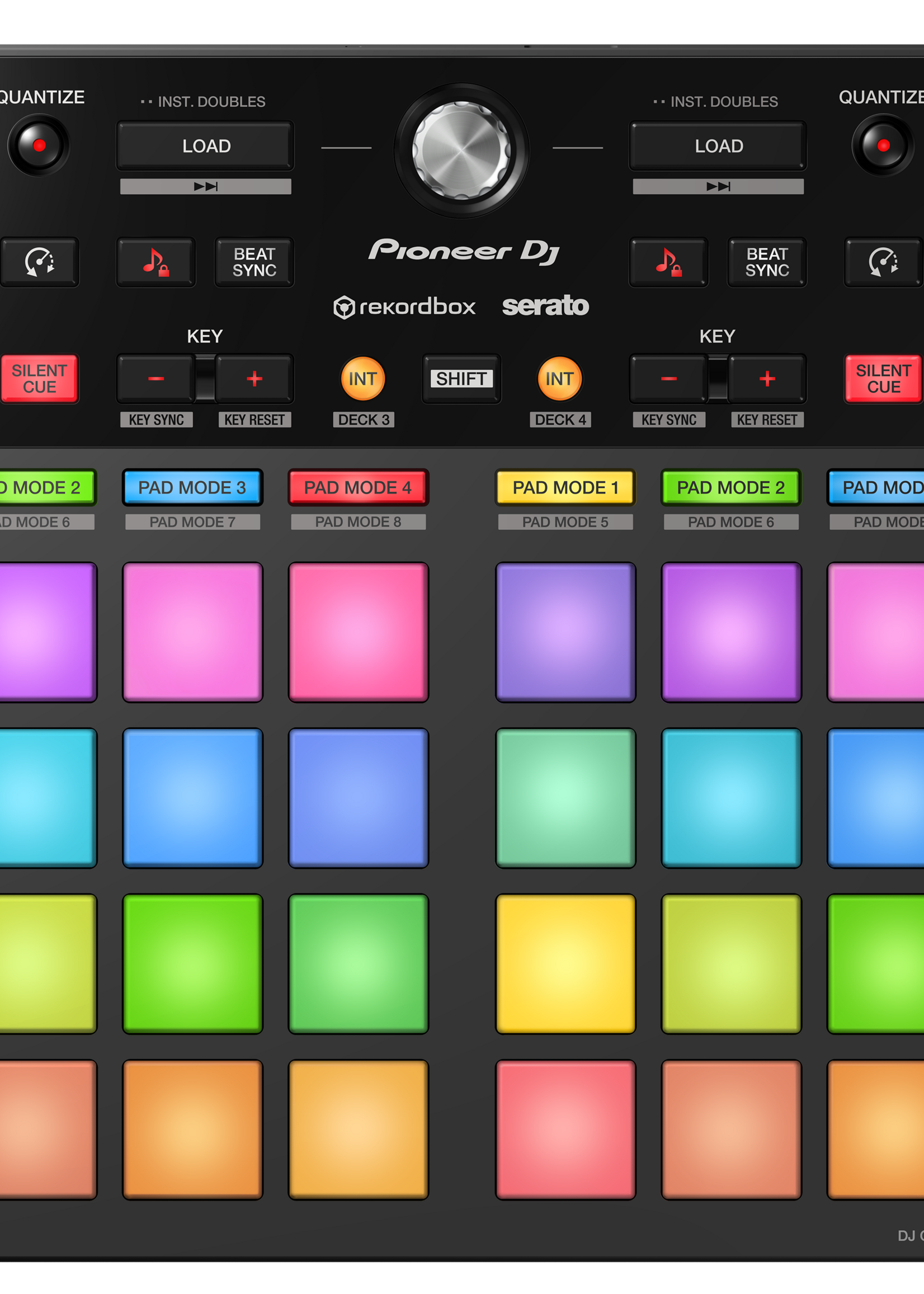Hit the mint green pad under PAD MODE 1
The image size is (924, 1294).
coord(565,798)
